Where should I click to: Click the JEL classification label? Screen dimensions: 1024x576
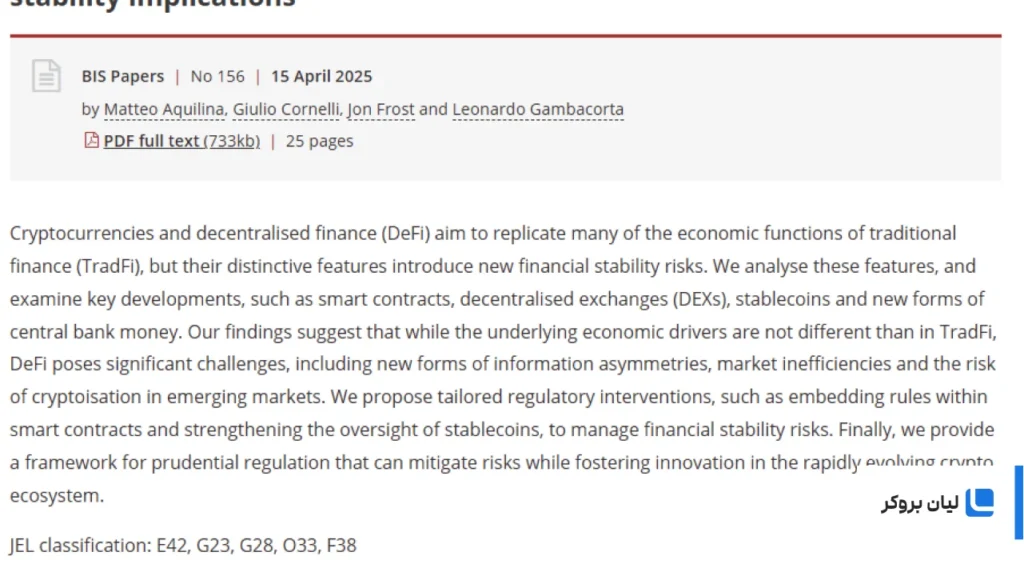click(x=80, y=545)
